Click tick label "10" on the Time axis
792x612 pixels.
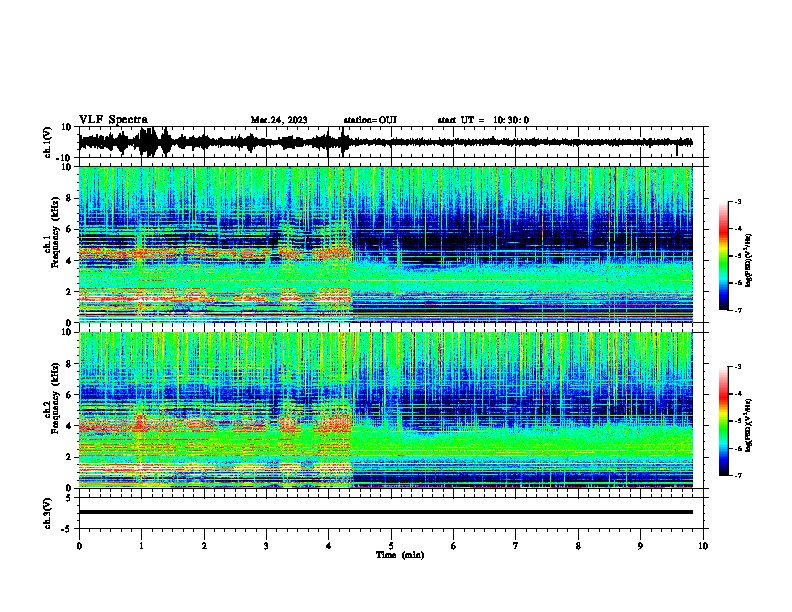tap(703, 546)
